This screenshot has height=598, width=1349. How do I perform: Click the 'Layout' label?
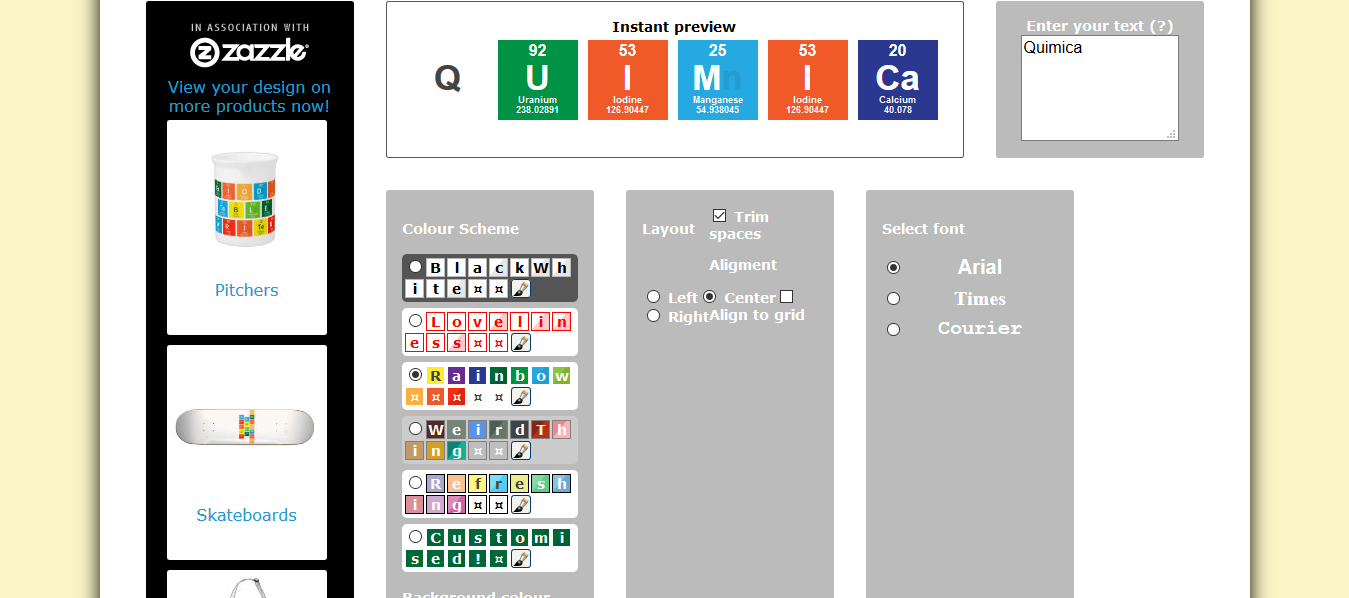click(668, 229)
